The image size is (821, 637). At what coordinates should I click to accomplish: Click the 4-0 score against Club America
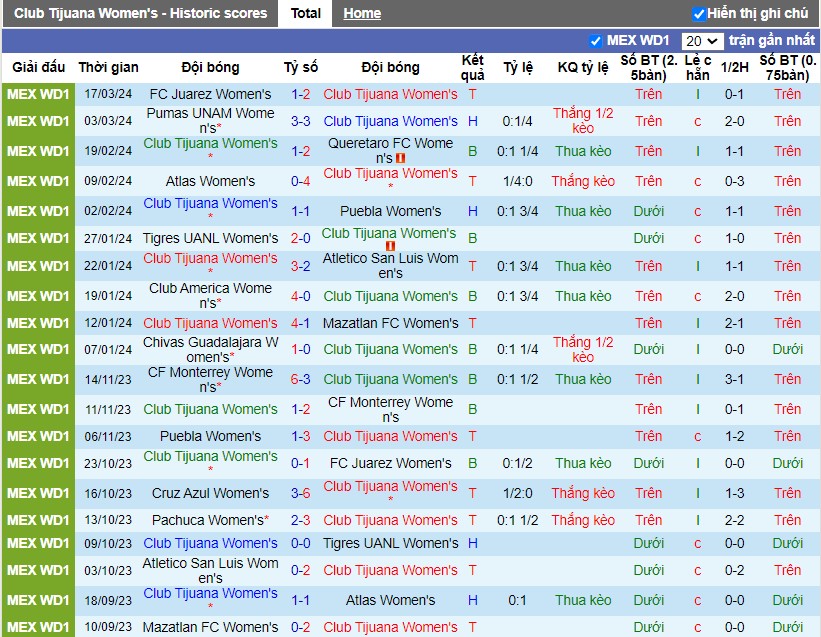pyautogui.click(x=301, y=296)
